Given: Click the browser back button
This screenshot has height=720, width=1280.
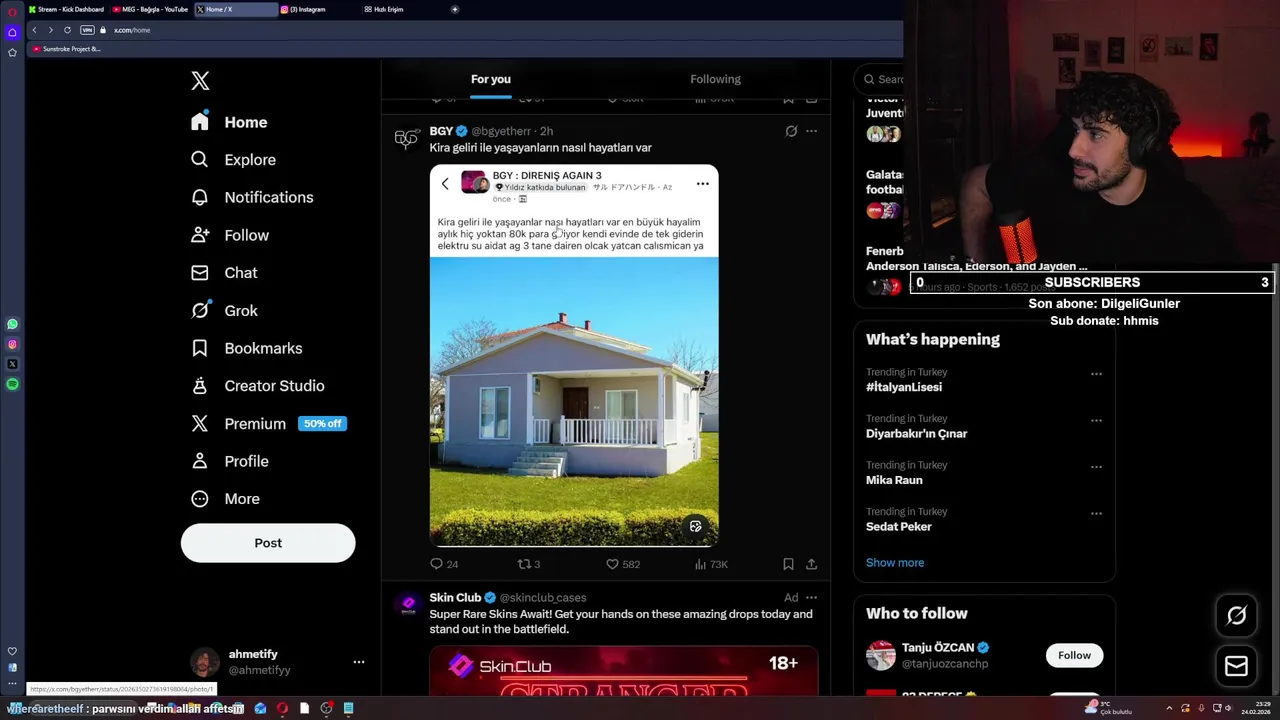Looking at the screenshot, I should (34, 30).
